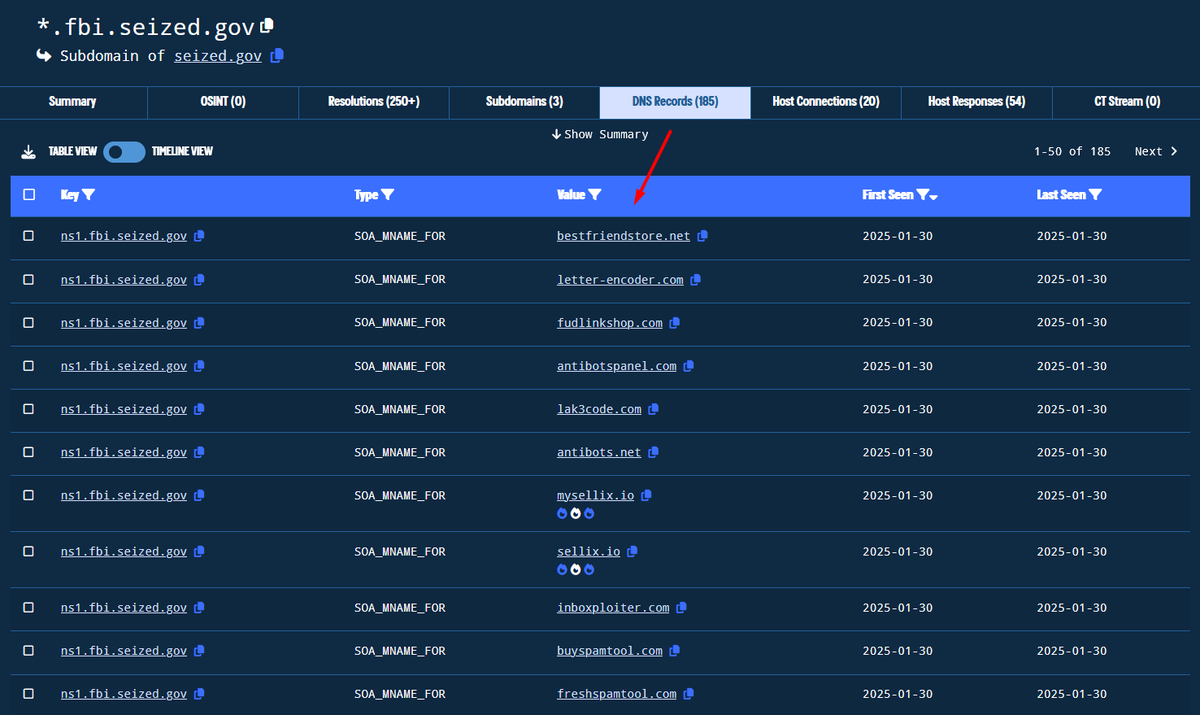
Task: Click SOA_MNAME_FOR type in lak3code.com row
Action: click(x=400, y=409)
